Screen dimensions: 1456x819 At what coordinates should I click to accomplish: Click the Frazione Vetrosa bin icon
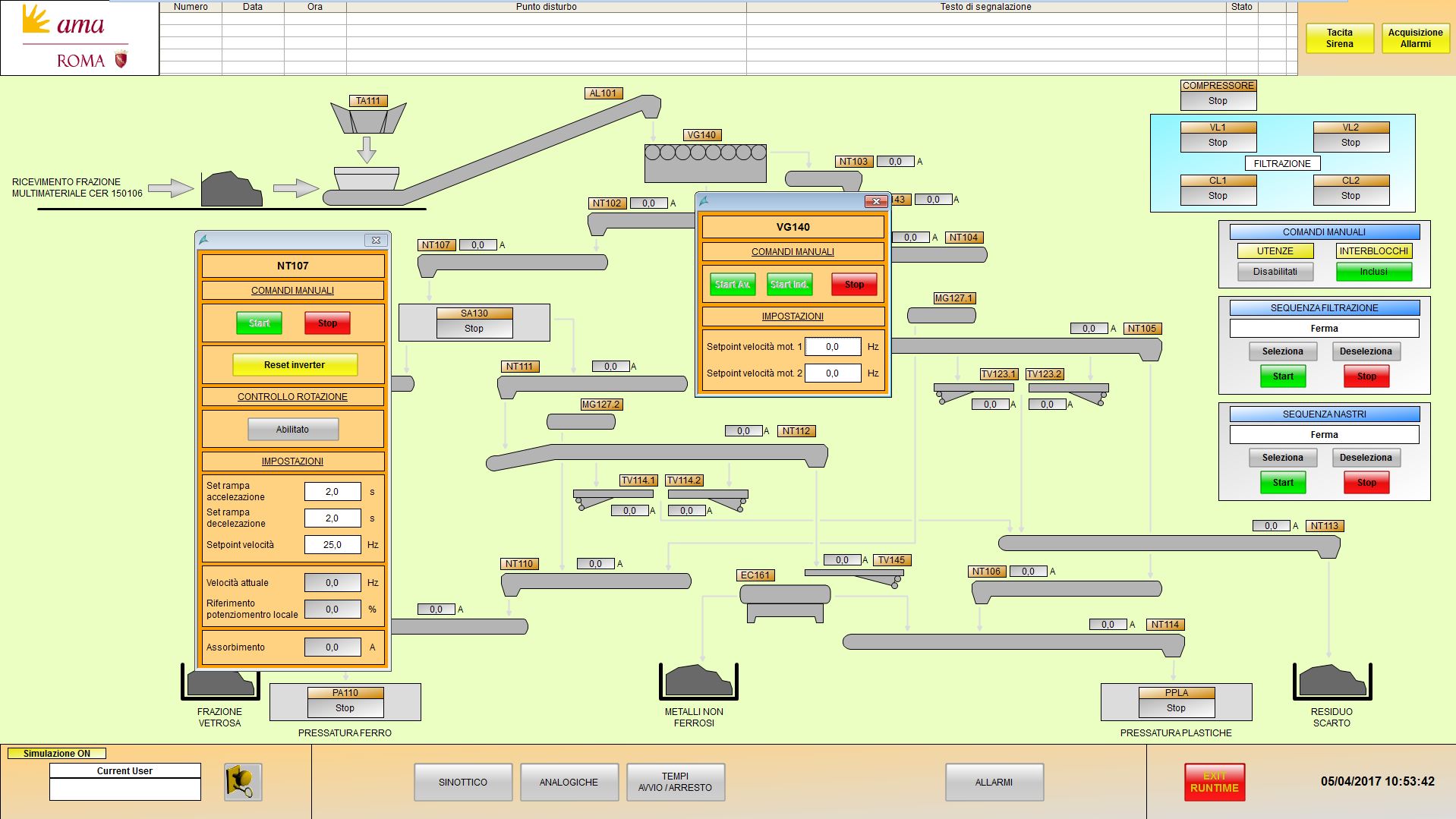(220, 681)
